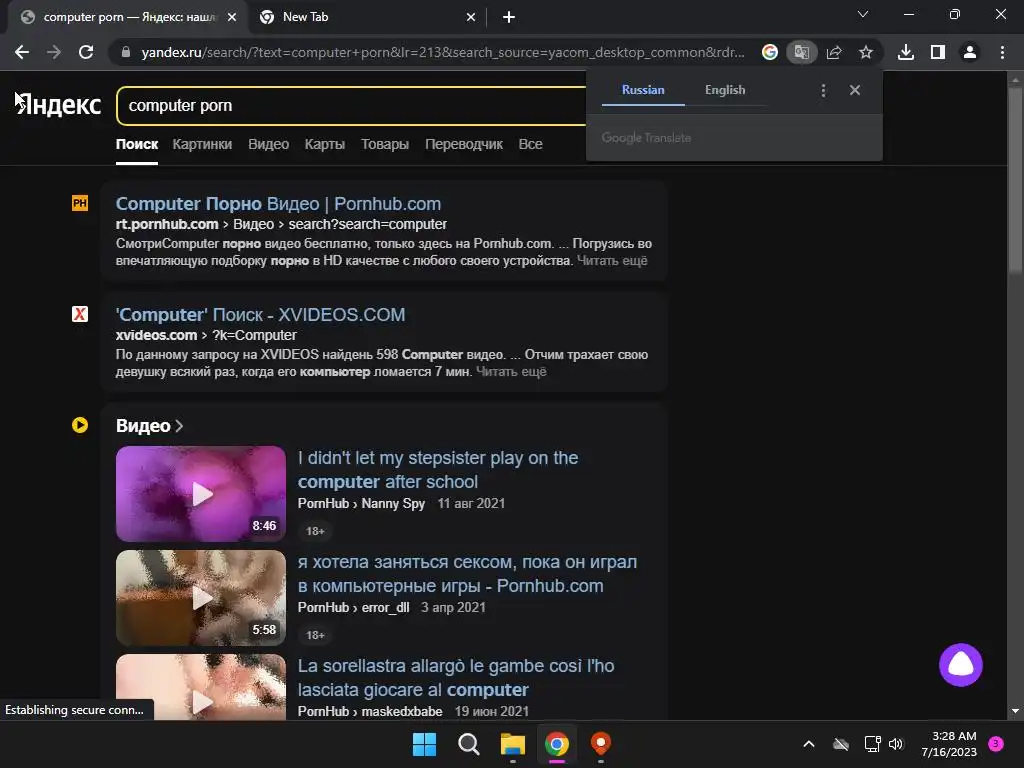Close the Google Translate popup
1024x768 pixels.
[855, 90]
